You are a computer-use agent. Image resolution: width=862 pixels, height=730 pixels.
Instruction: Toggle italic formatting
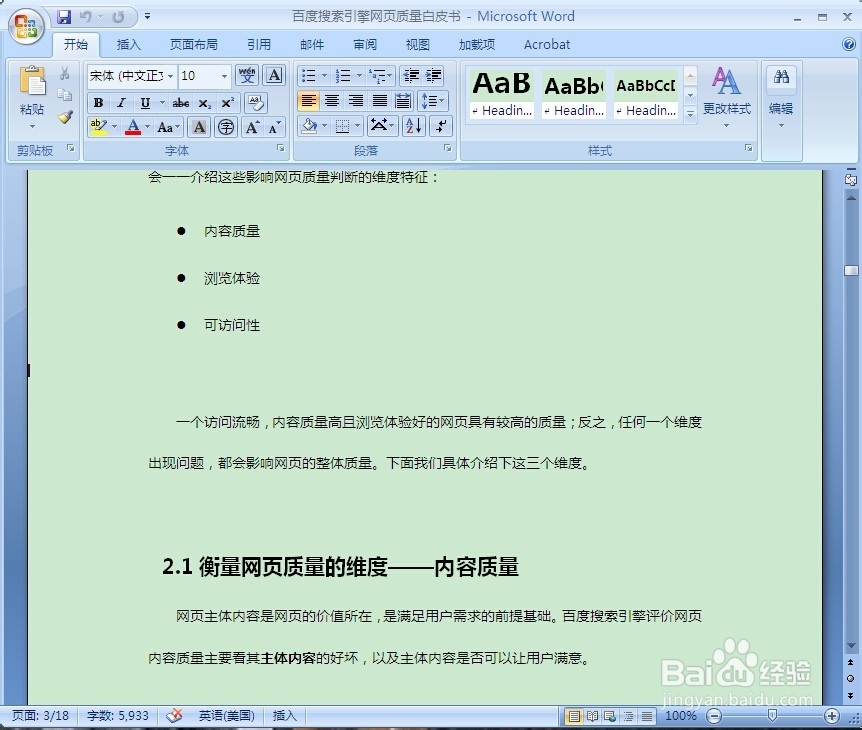click(x=121, y=102)
